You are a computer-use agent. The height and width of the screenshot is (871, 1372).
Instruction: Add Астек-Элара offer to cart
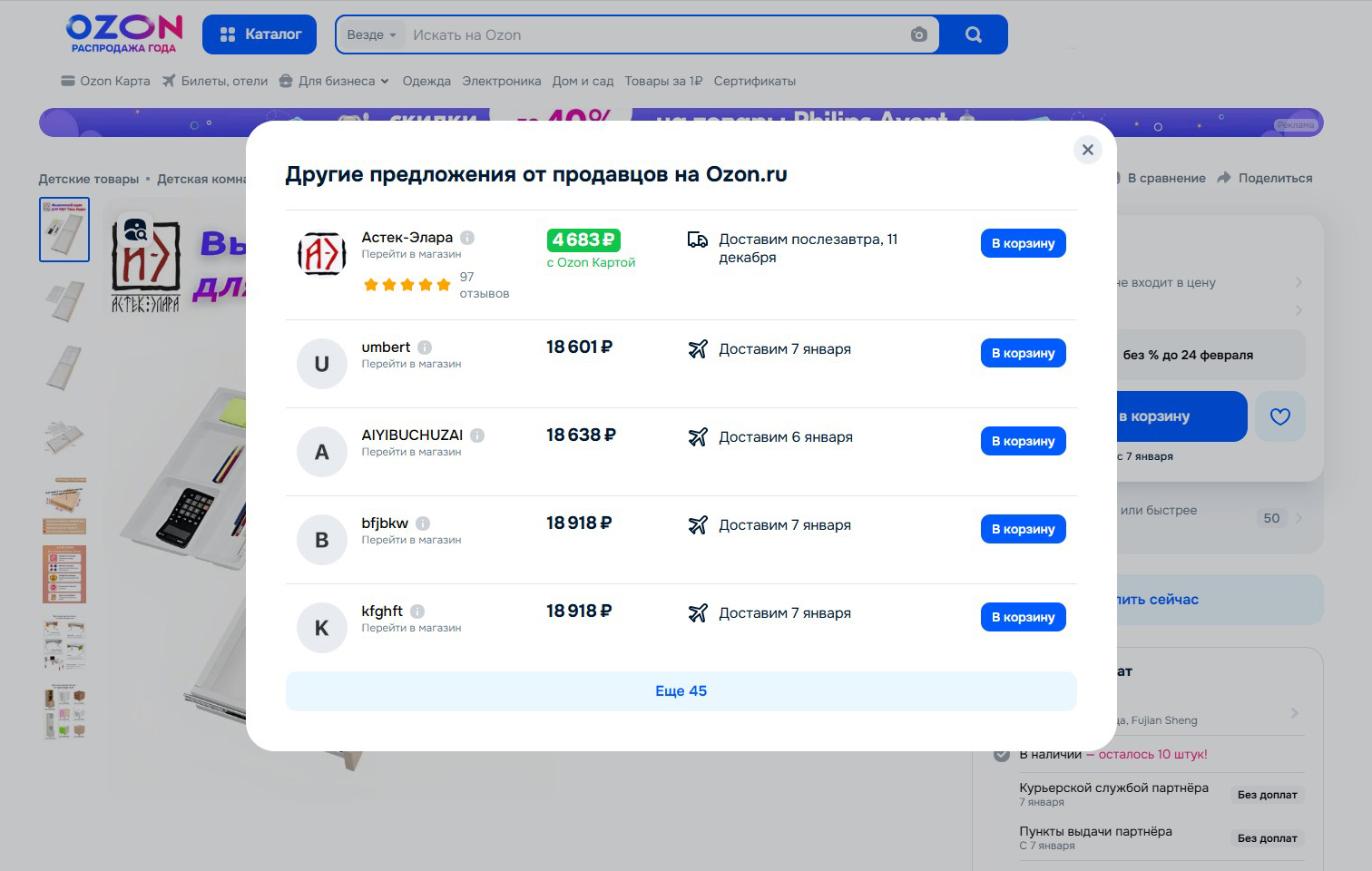(x=1023, y=243)
